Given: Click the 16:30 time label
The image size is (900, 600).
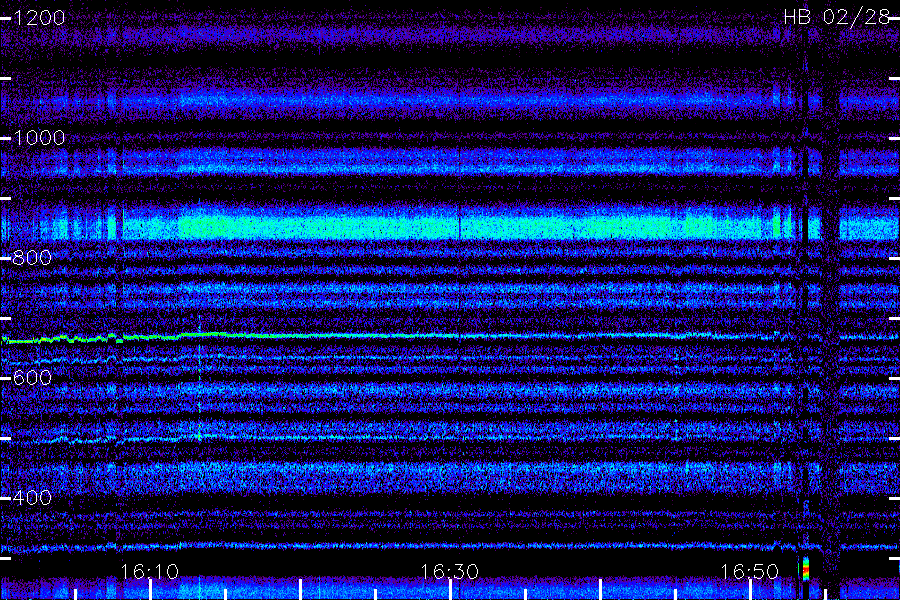Looking at the screenshot, I should pyautogui.click(x=449, y=572).
